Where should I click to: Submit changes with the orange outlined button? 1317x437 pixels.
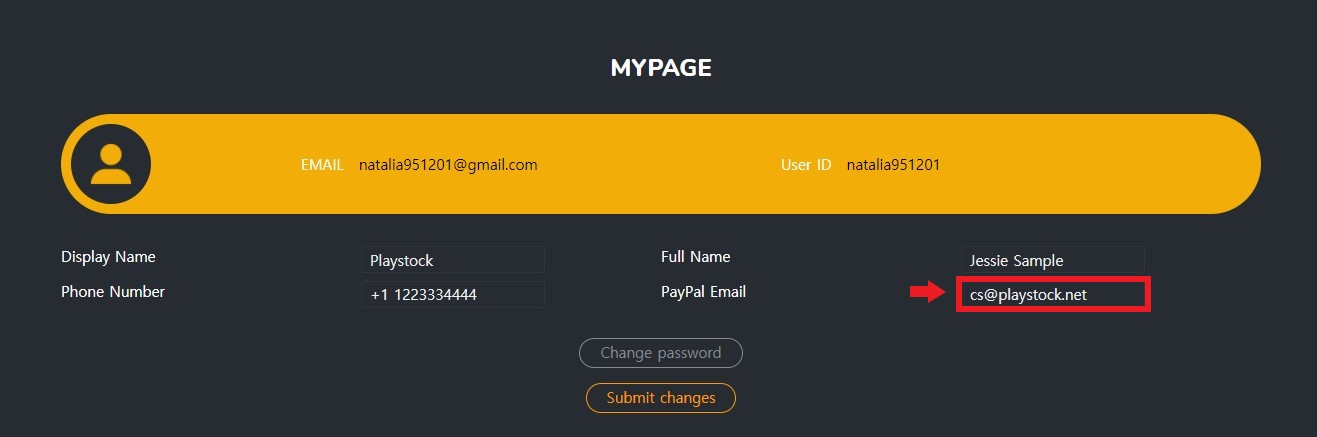661,398
